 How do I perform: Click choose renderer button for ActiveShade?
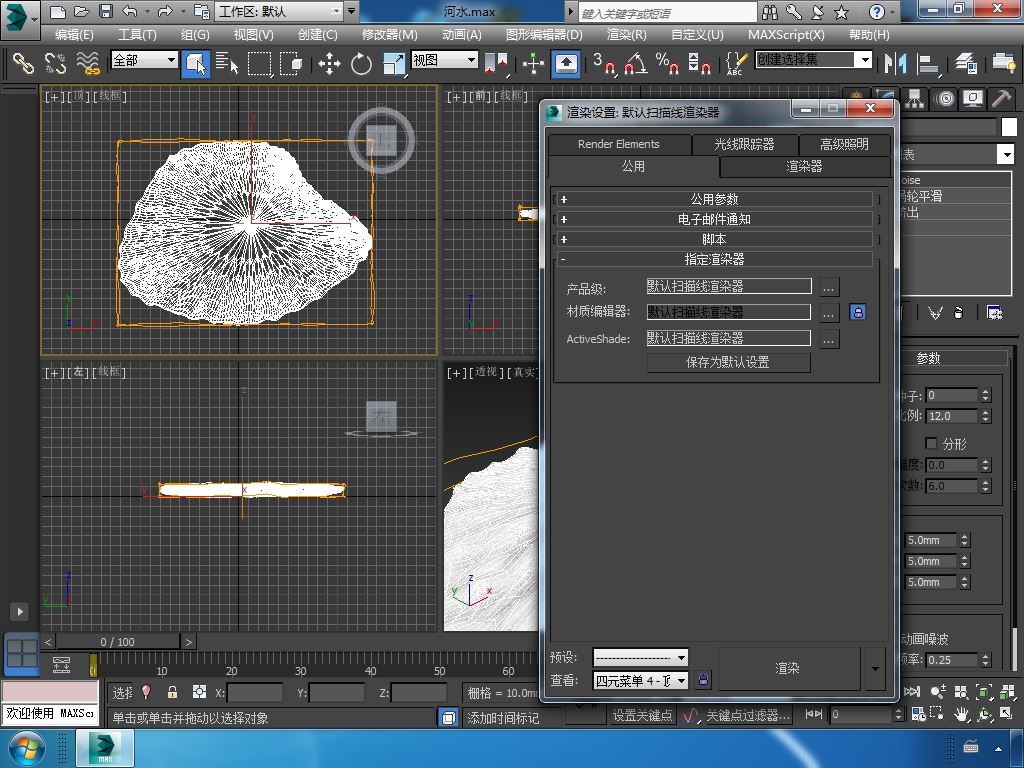click(x=829, y=339)
